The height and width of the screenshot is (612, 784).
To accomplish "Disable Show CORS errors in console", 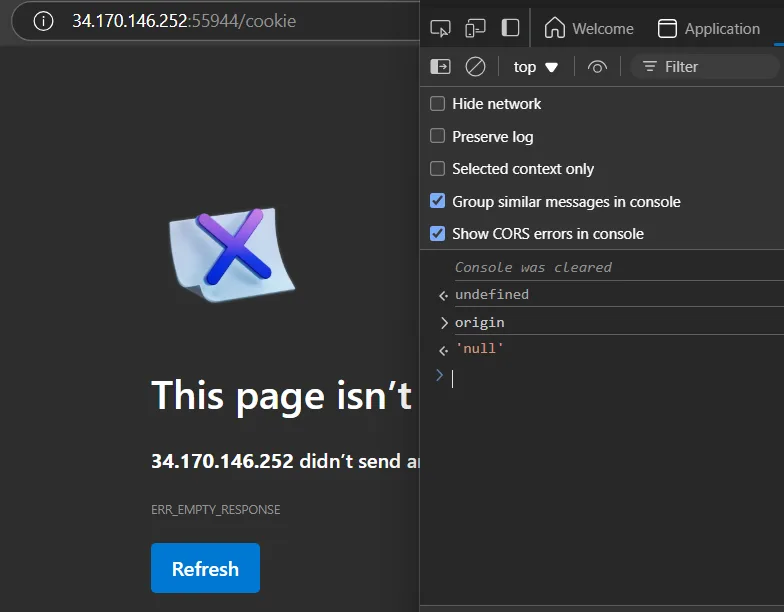I will [438, 234].
